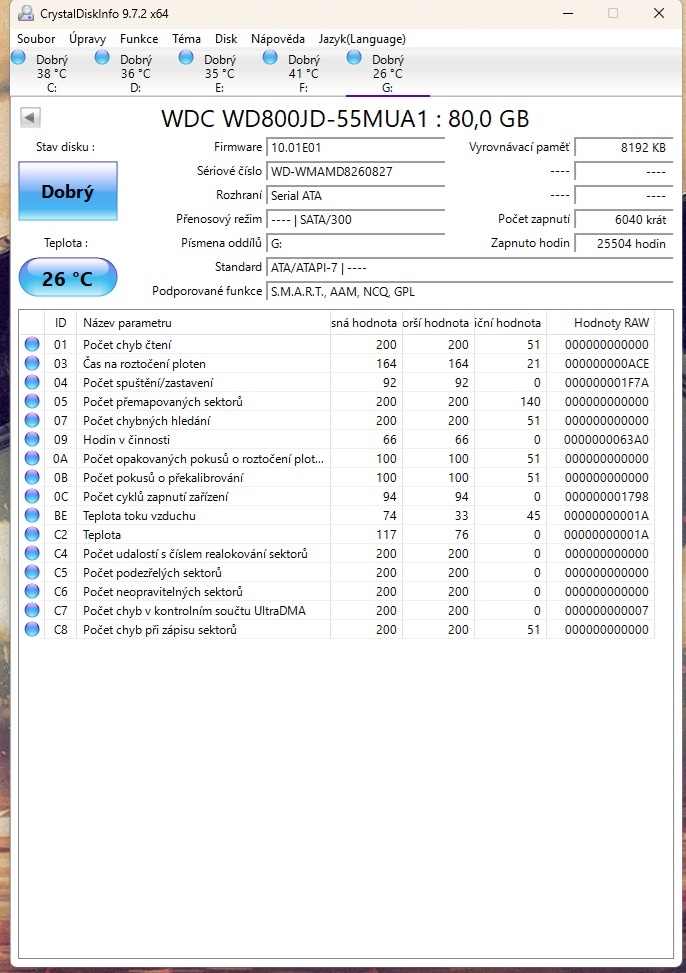Click status icon for 09 Hodin v činnosti
Screen dimensions: 686x973
[x=32, y=439]
